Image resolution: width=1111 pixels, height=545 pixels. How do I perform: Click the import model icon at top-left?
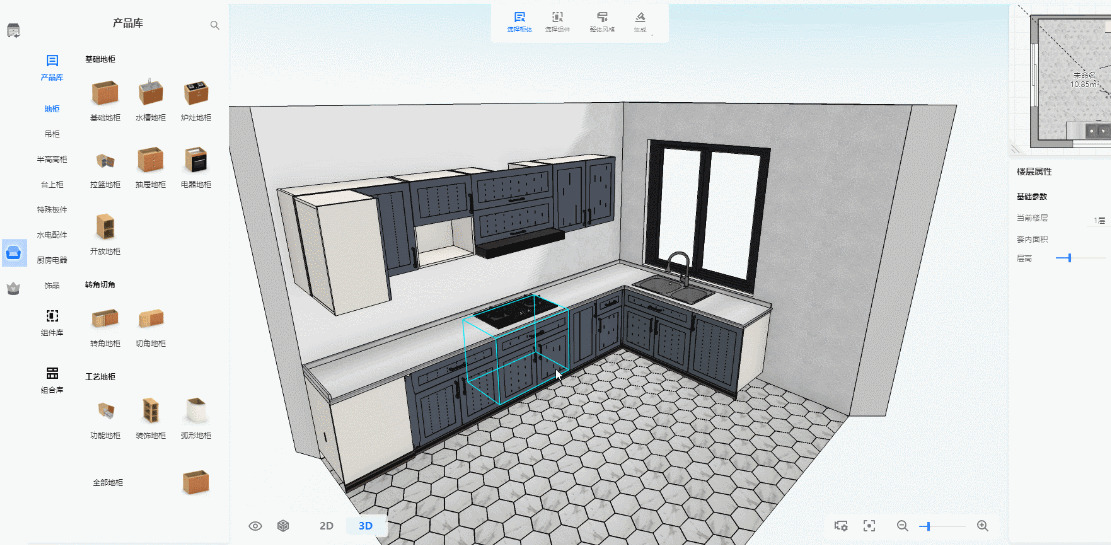click(x=13, y=30)
